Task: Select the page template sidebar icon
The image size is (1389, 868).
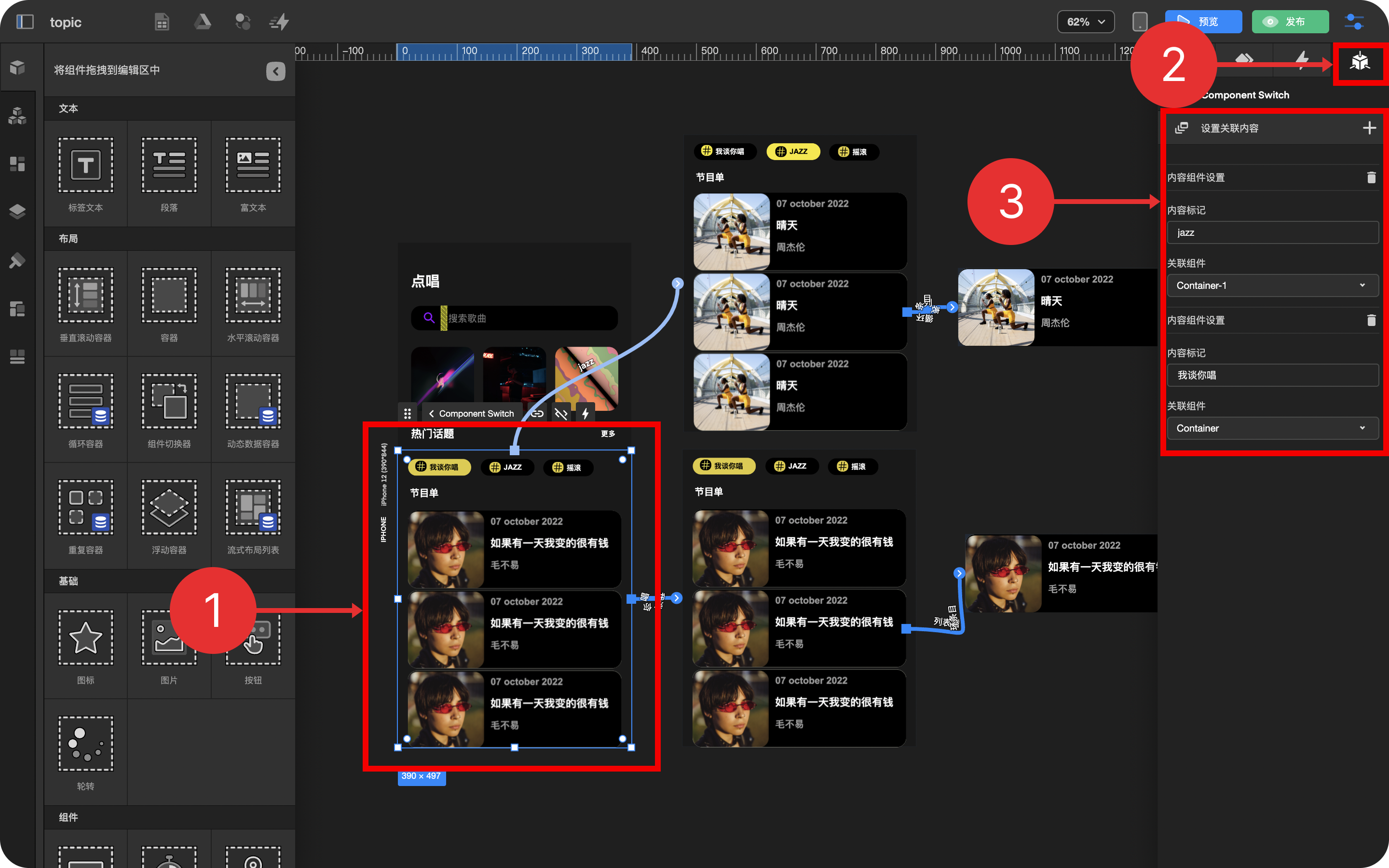Action: 17,309
